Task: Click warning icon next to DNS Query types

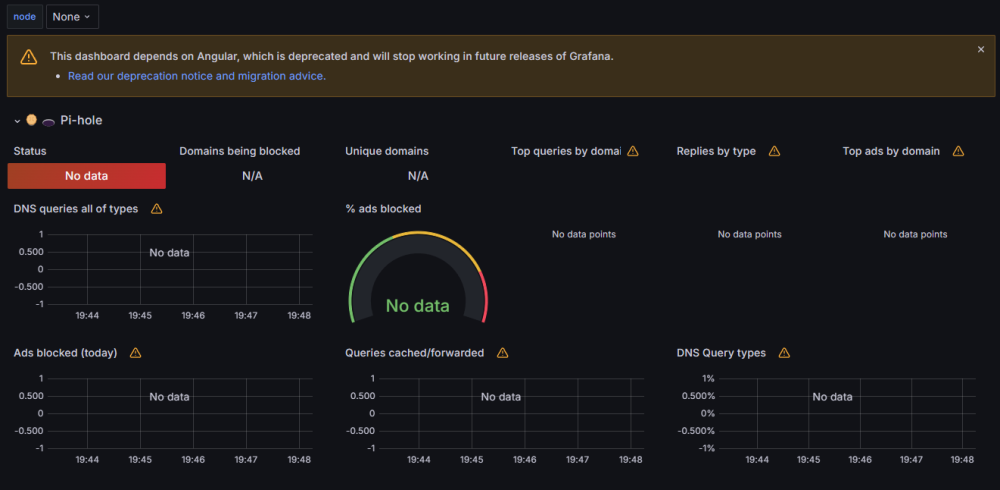Action: coord(784,353)
